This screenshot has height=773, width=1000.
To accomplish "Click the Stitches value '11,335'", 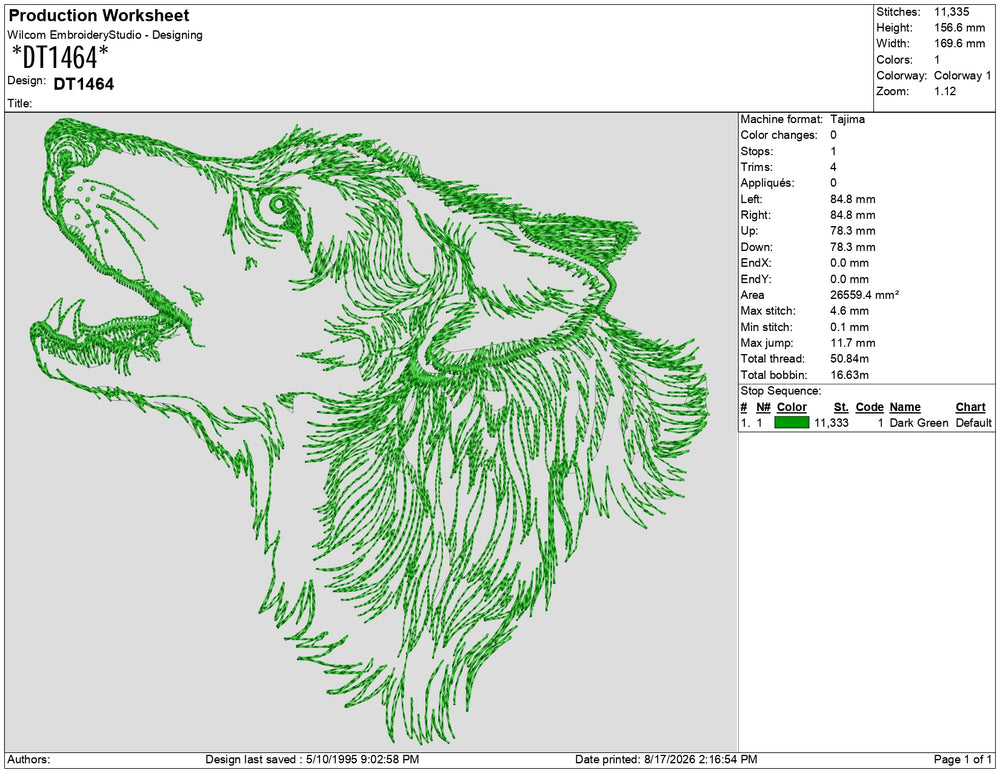I will tap(952, 11).
